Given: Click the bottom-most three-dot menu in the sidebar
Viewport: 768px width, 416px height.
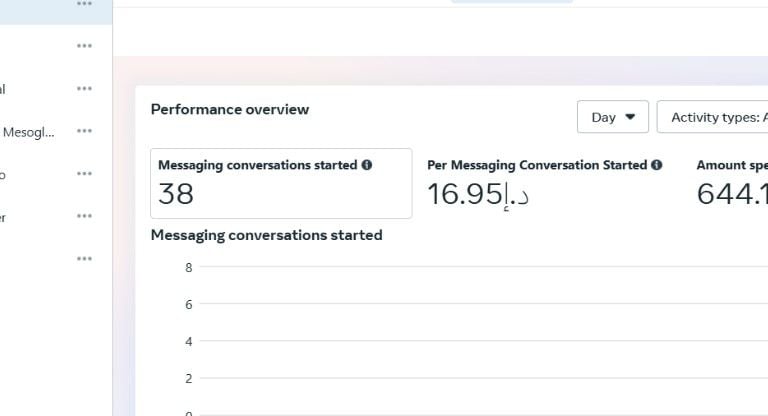Looking at the screenshot, I should pos(84,259).
